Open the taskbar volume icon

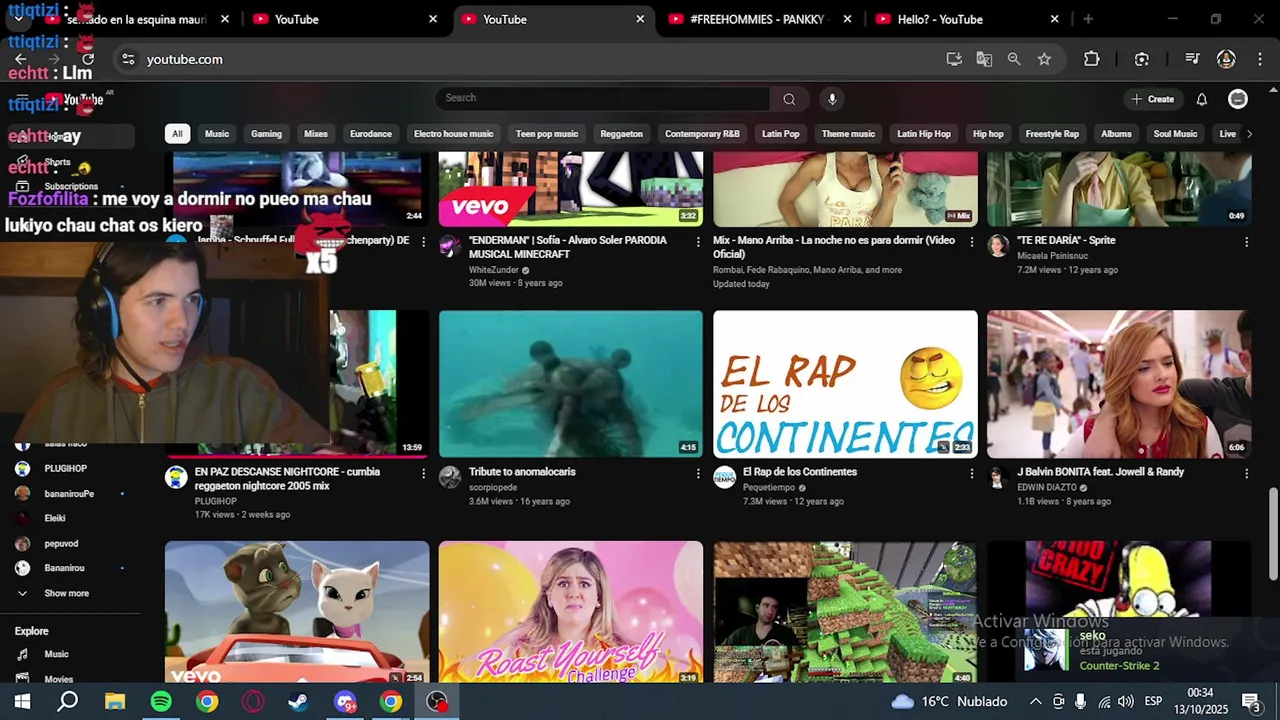click(x=1126, y=702)
